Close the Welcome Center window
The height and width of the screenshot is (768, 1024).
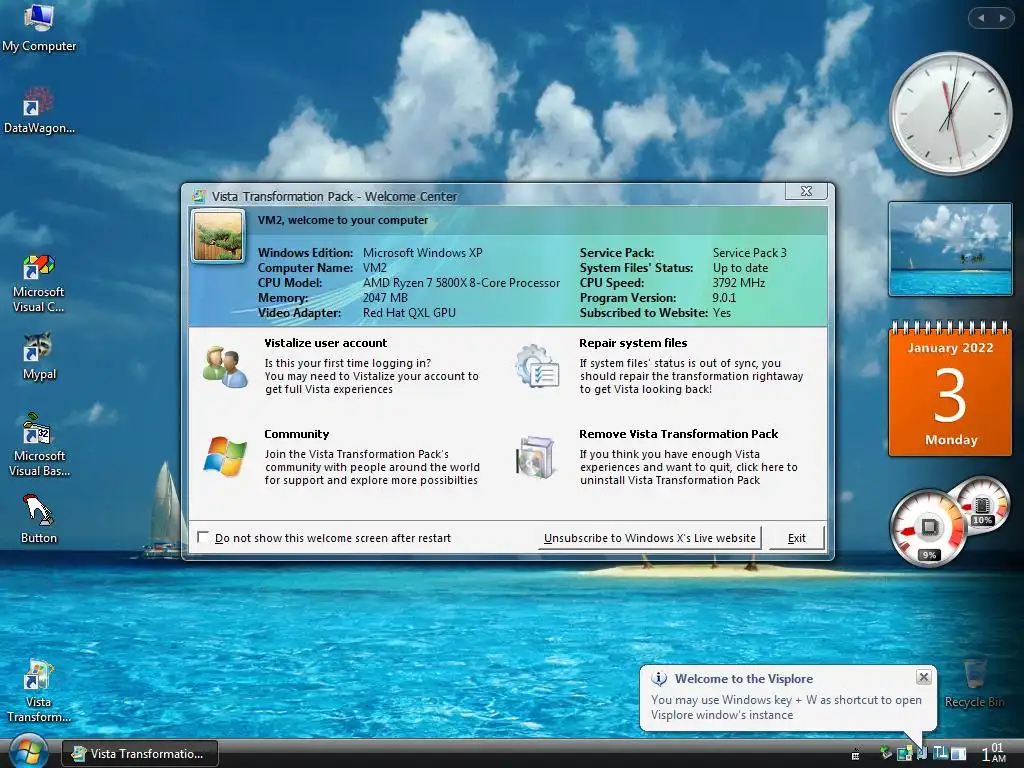point(807,191)
